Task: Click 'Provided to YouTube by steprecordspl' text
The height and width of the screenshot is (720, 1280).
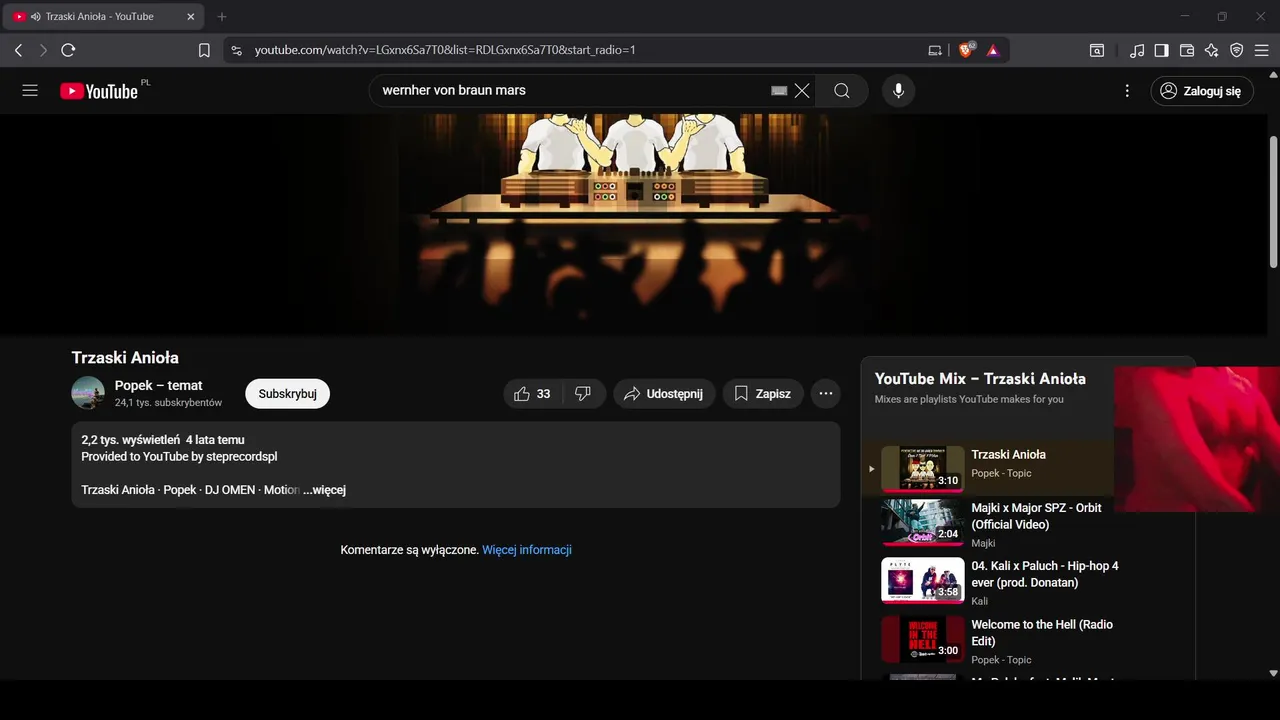Action: [179, 457]
